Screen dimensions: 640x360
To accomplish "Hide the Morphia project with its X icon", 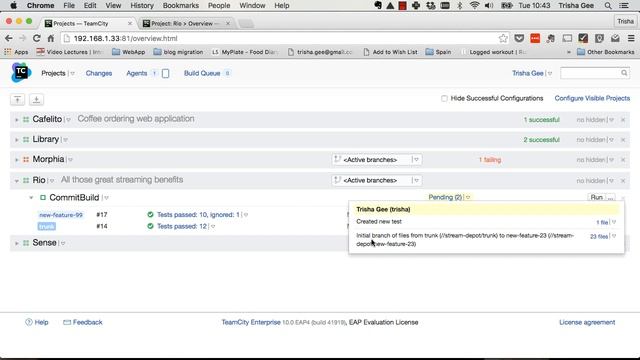I will [x=623, y=160].
